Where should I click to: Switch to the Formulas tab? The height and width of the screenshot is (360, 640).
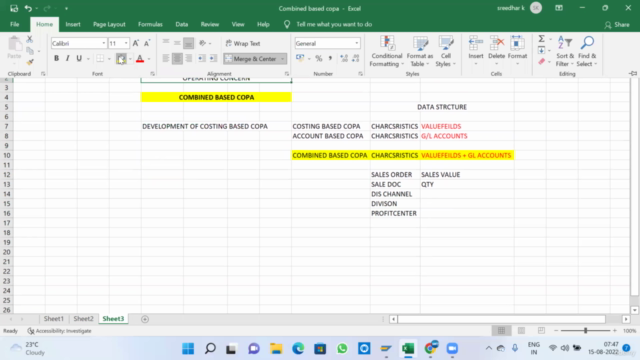click(150, 24)
